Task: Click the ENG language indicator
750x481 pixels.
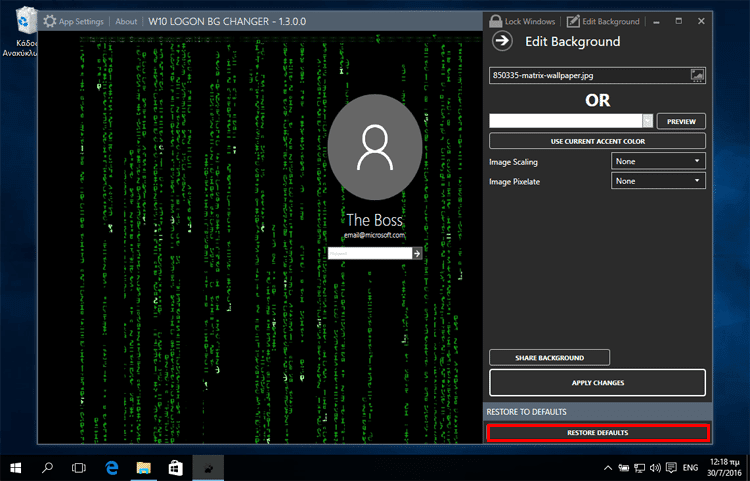Action: tap(690, 468)
